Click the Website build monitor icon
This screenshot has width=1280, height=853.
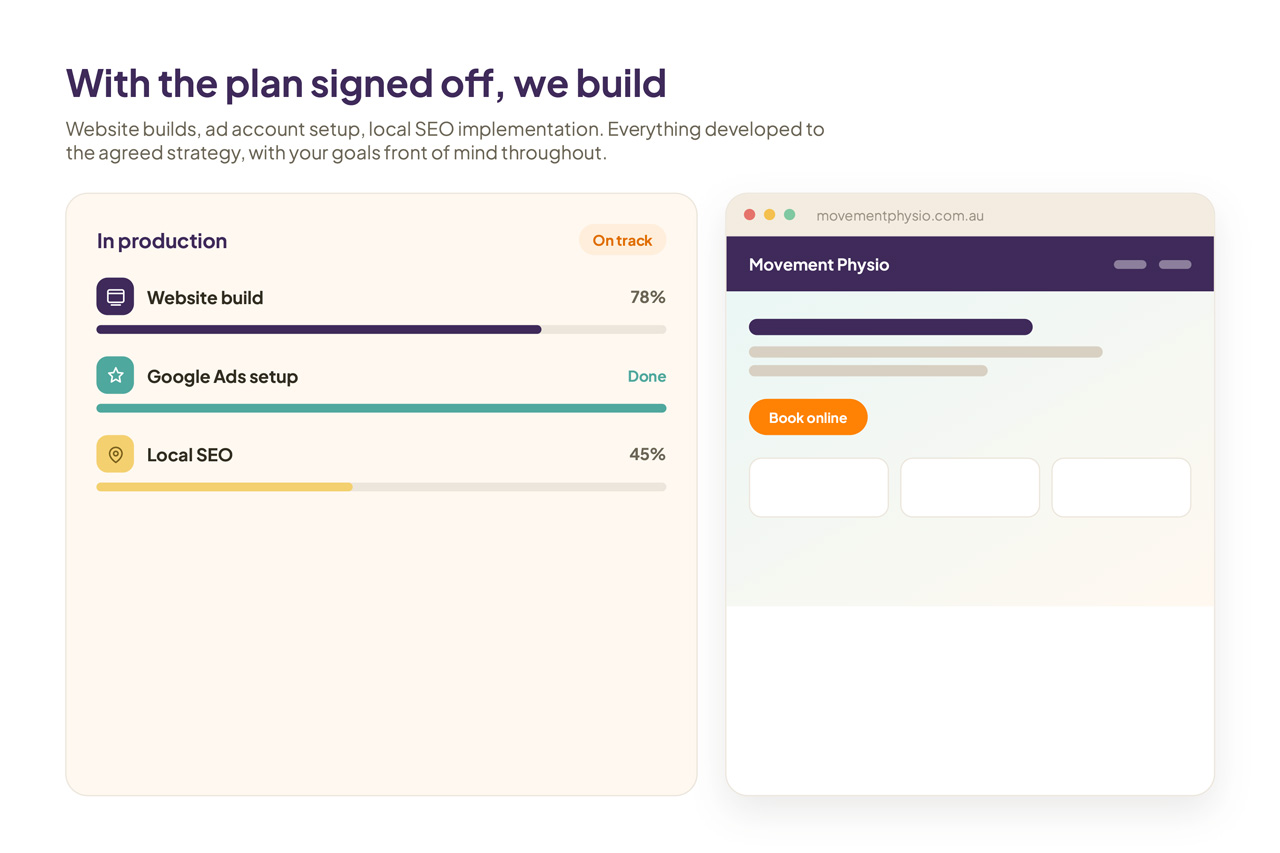coord(115,297)
